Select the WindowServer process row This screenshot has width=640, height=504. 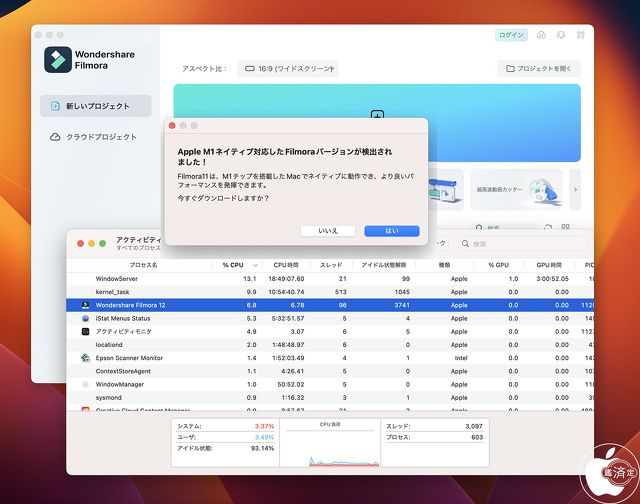click(330, 279)
